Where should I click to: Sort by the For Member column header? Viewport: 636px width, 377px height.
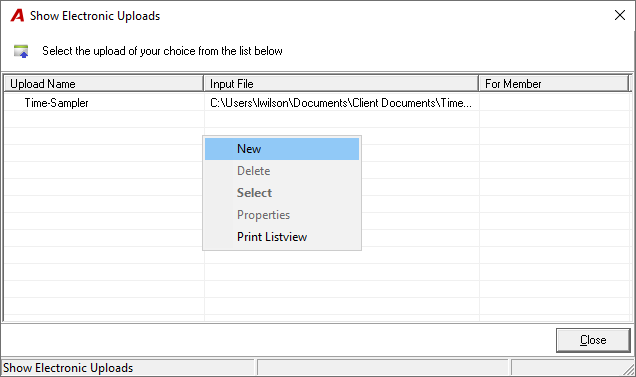[554, 84]
